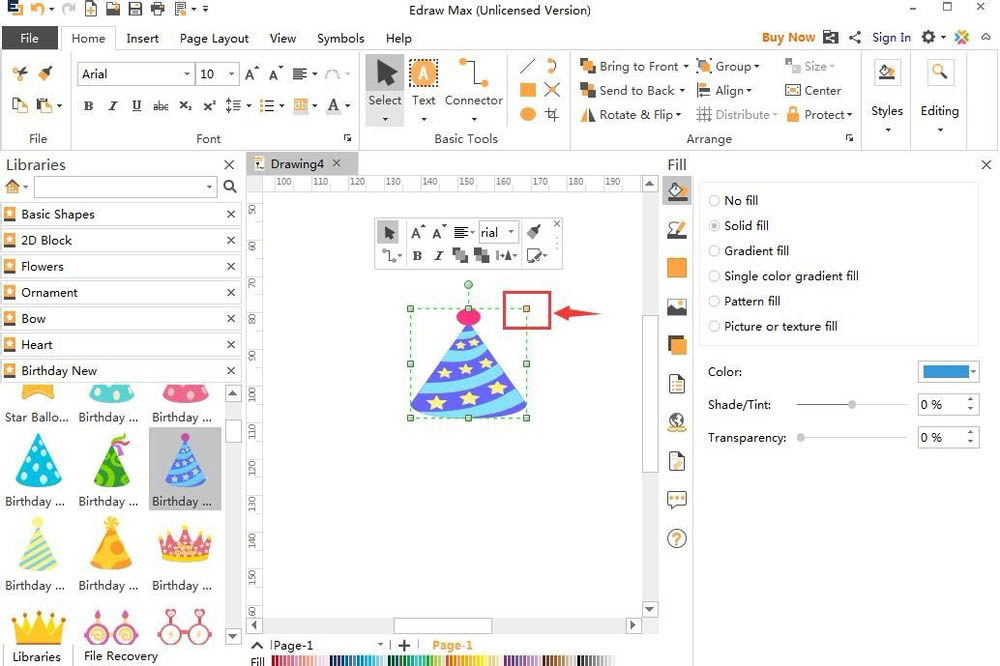Enable Pattern fill option
The width and height of the screenshot is (1000, 666).
point(714,301)
